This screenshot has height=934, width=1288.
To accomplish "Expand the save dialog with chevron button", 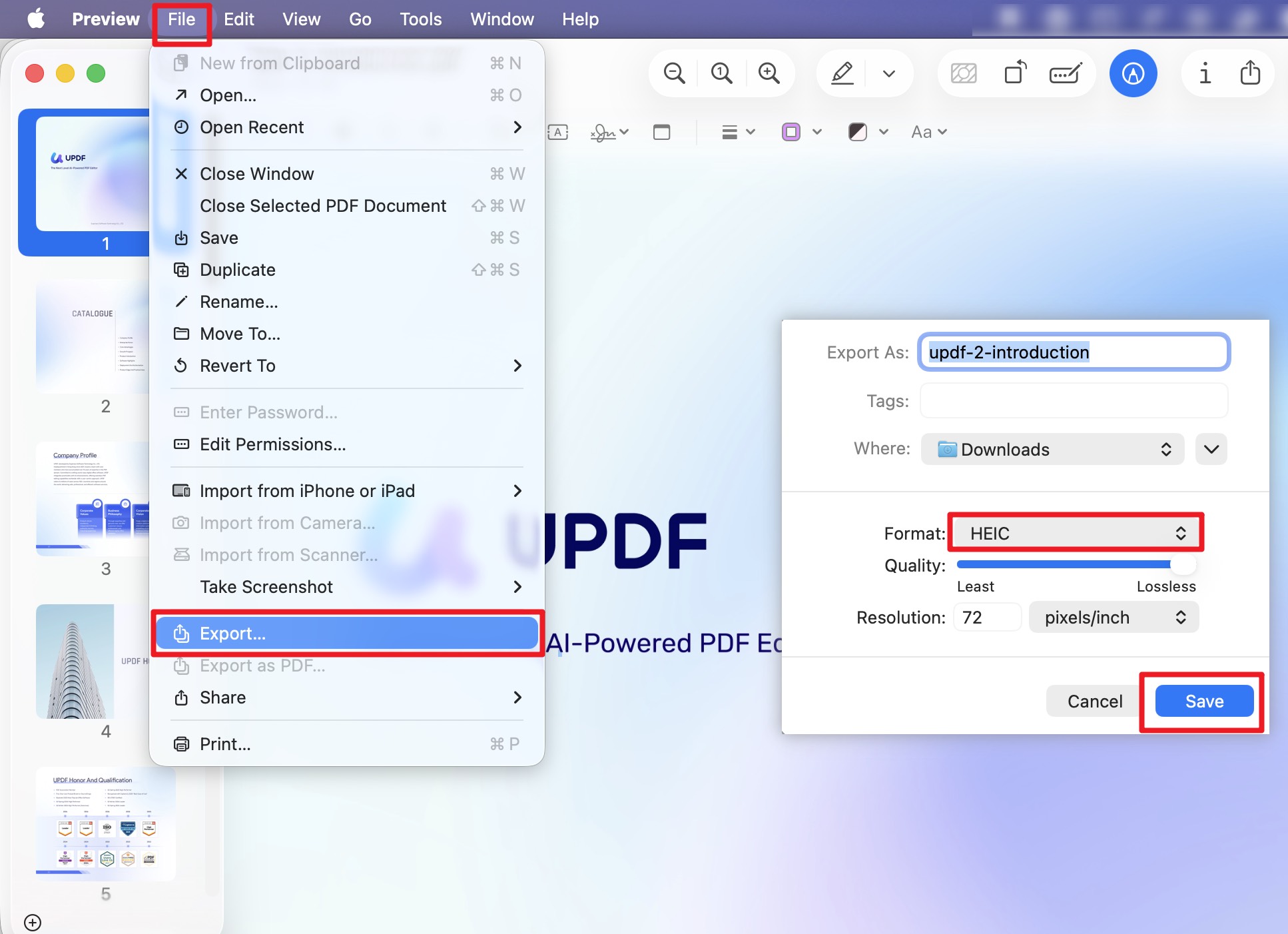I will click(x=1211, y=449).
